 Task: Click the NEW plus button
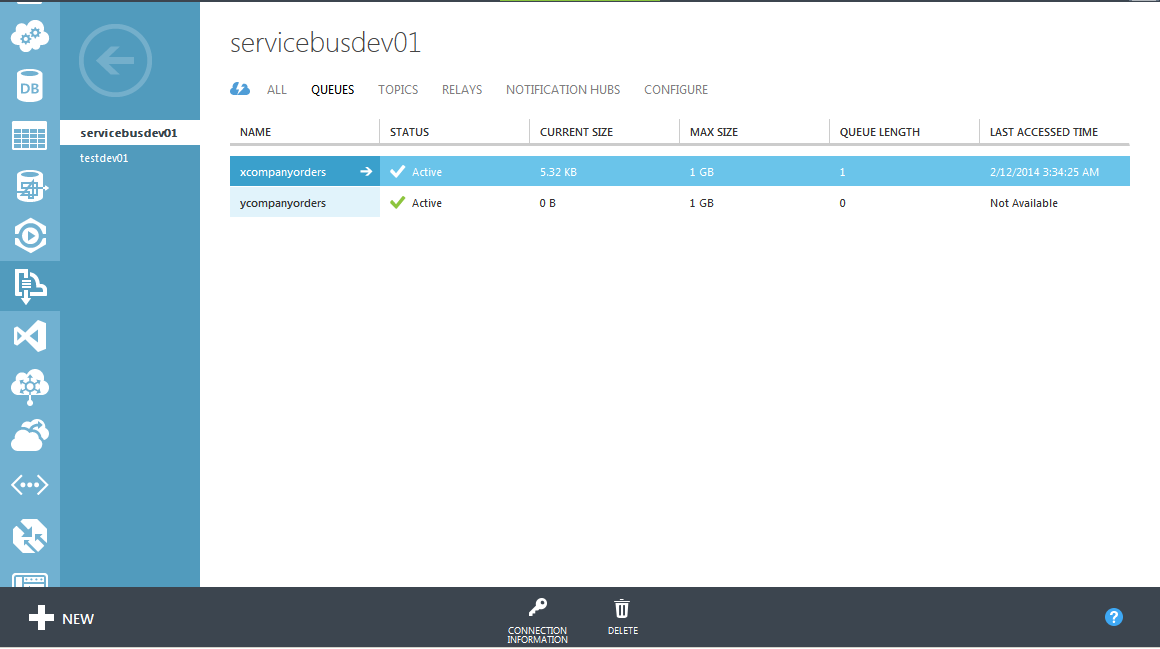61,618
